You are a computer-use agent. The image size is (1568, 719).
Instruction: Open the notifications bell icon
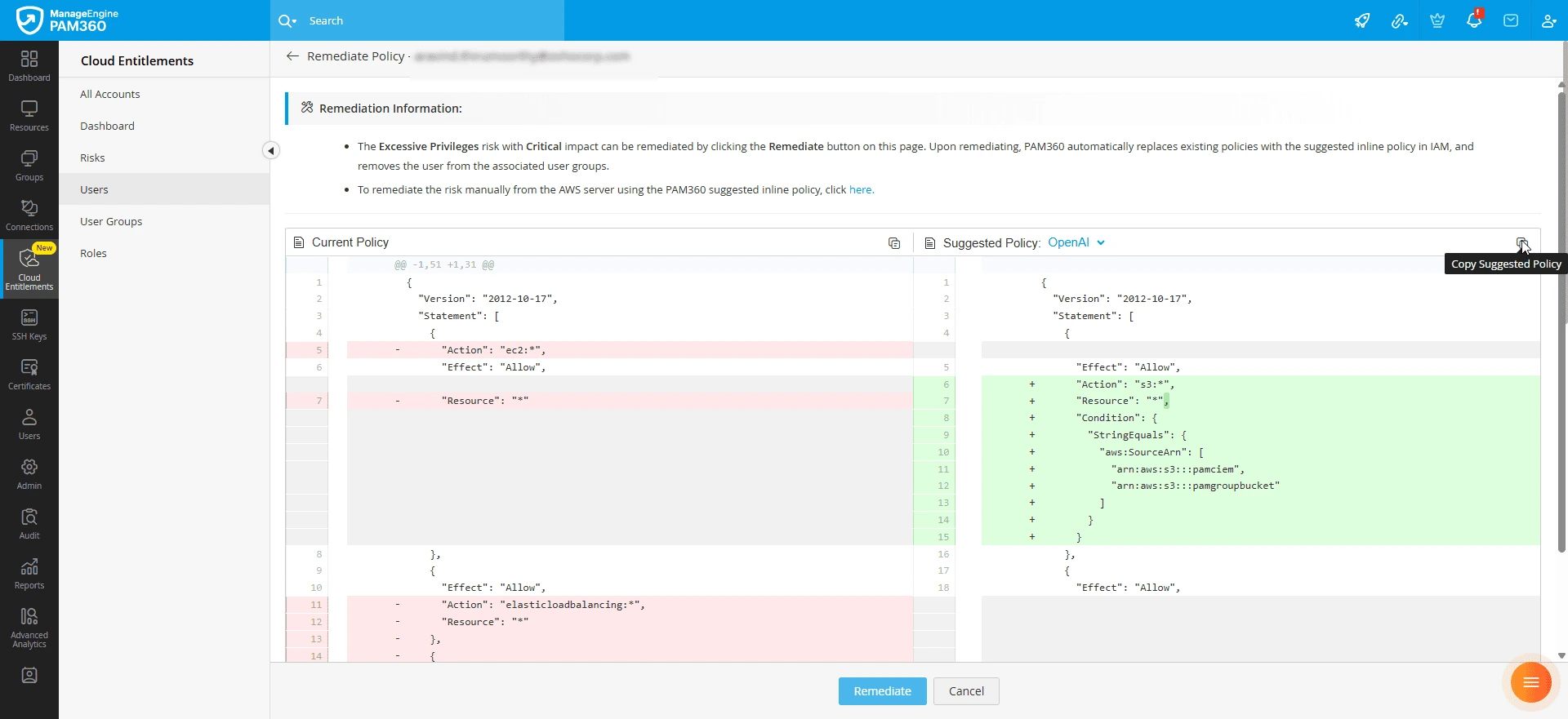1474,21
